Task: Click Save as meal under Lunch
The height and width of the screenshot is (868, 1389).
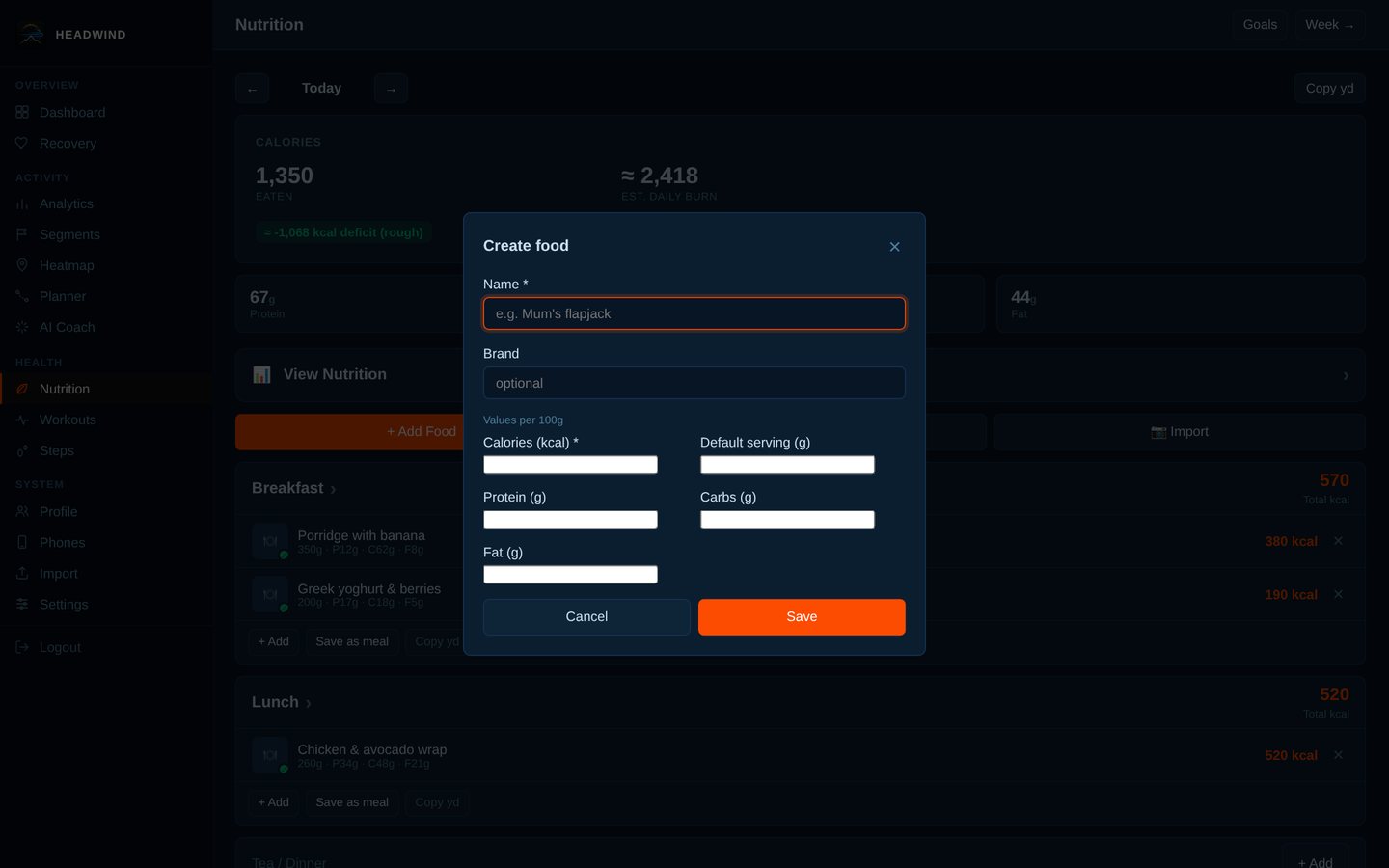Action: pyautogui.click(x=352, y=802)
